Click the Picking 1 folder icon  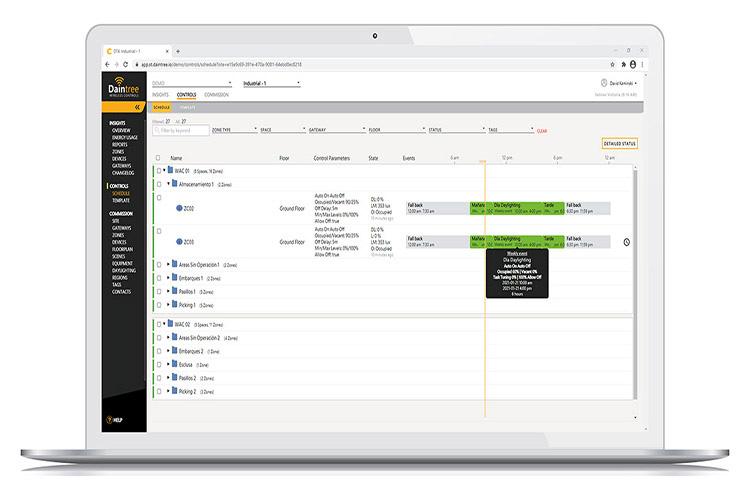(x=175, y=304)
